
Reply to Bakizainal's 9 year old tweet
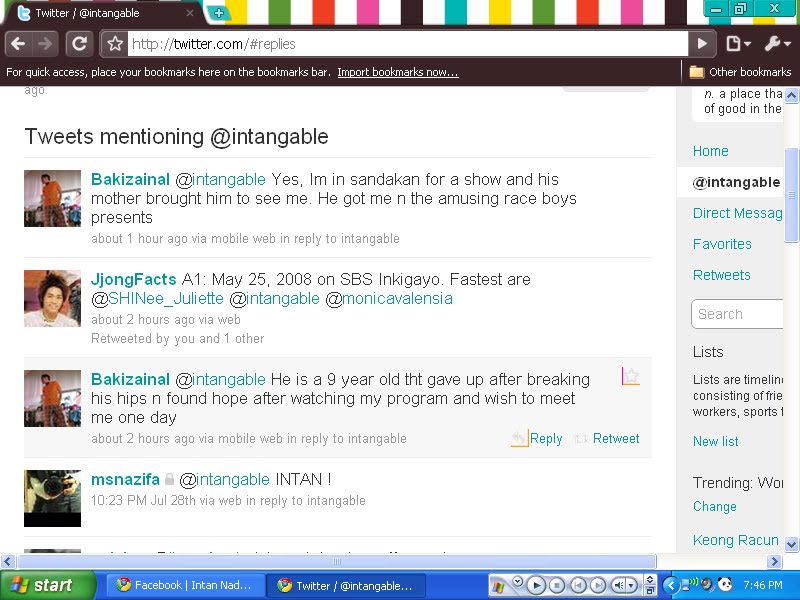point(537,438)
